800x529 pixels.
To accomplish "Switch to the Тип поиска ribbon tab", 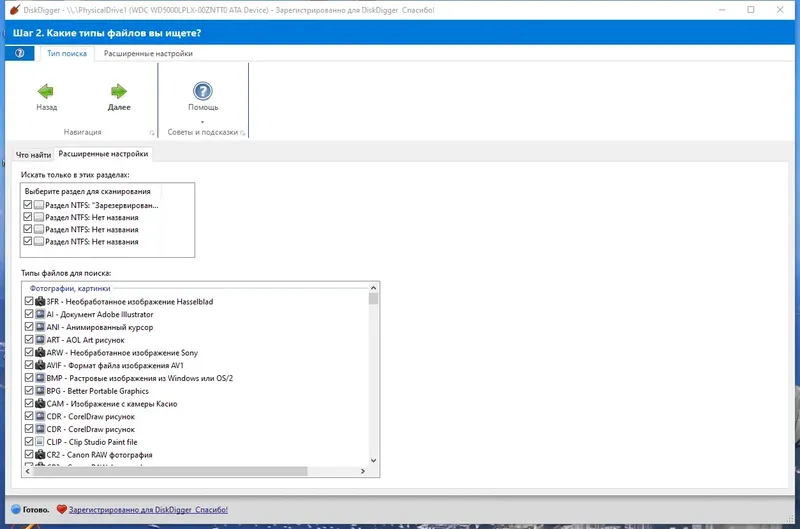I will point(67,53).
